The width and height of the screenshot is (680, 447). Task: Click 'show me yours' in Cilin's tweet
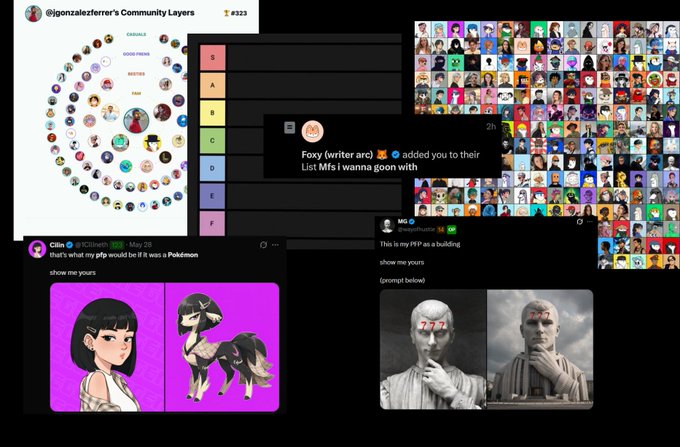[72, 273]
